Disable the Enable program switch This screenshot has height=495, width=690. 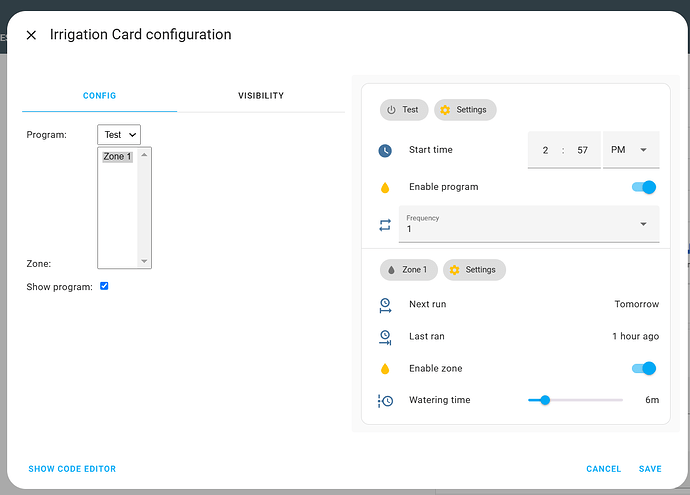coord(644,187)
